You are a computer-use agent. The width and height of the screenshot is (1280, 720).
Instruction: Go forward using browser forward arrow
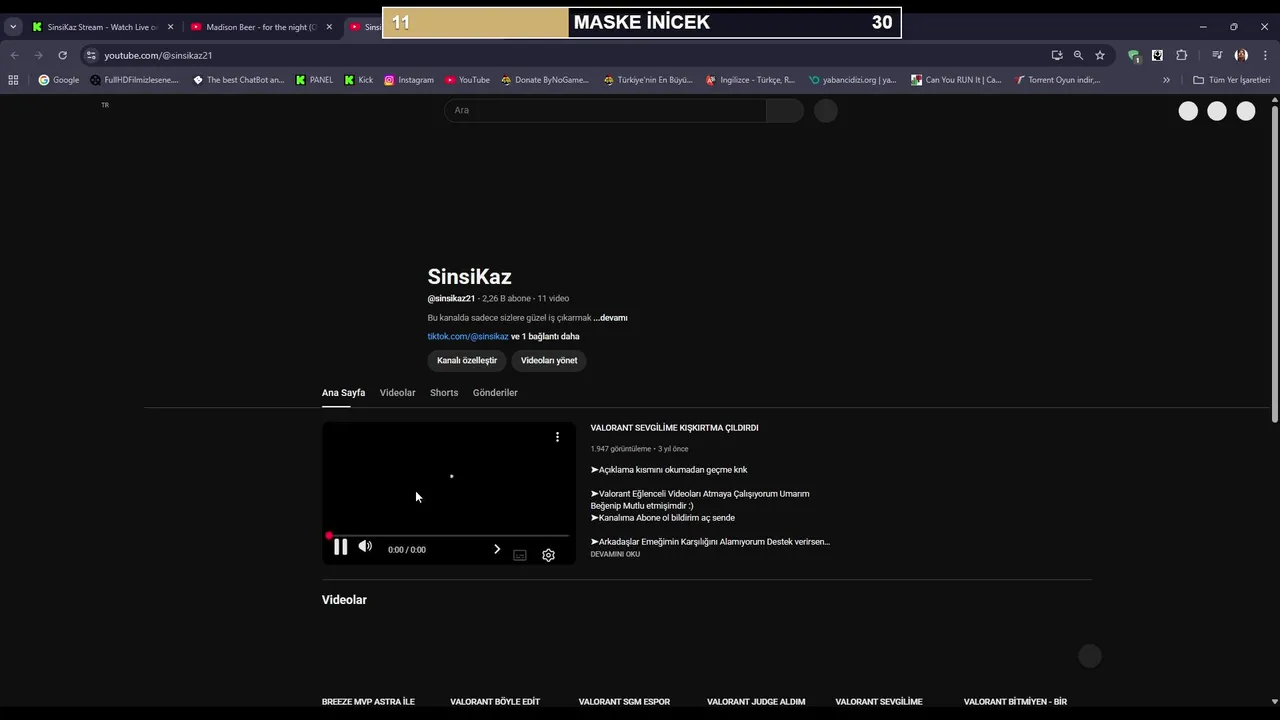click(x=38, y=55)
